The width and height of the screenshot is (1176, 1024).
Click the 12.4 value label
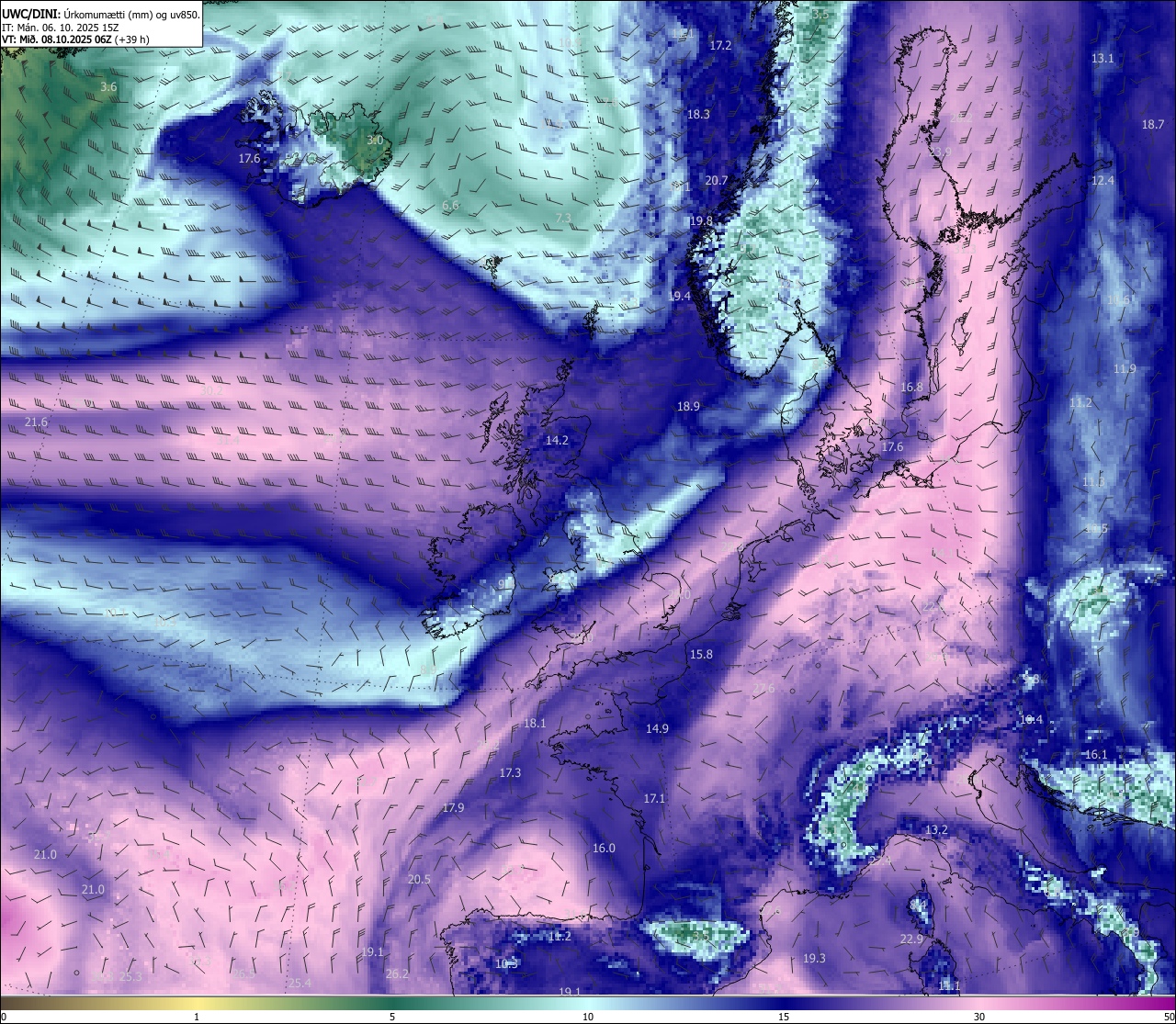tap(1102, 180)
